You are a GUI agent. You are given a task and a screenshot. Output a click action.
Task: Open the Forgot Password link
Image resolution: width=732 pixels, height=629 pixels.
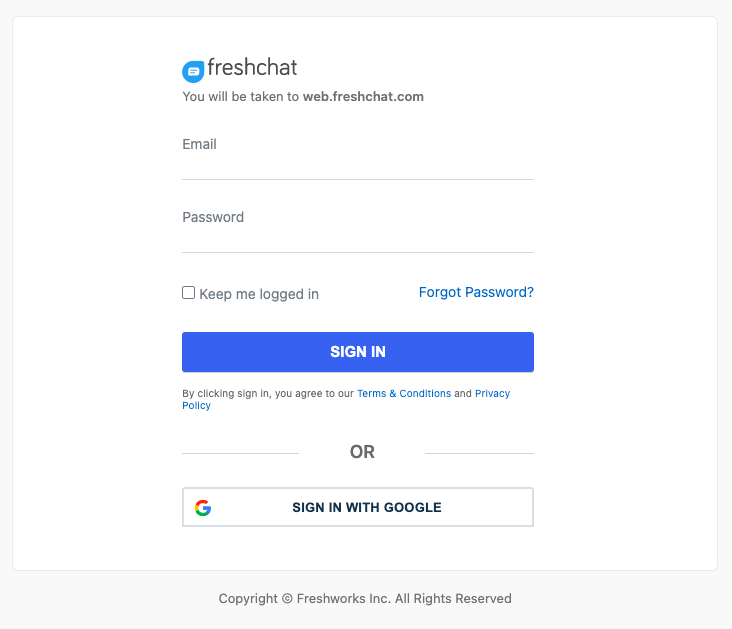[476, 292]
